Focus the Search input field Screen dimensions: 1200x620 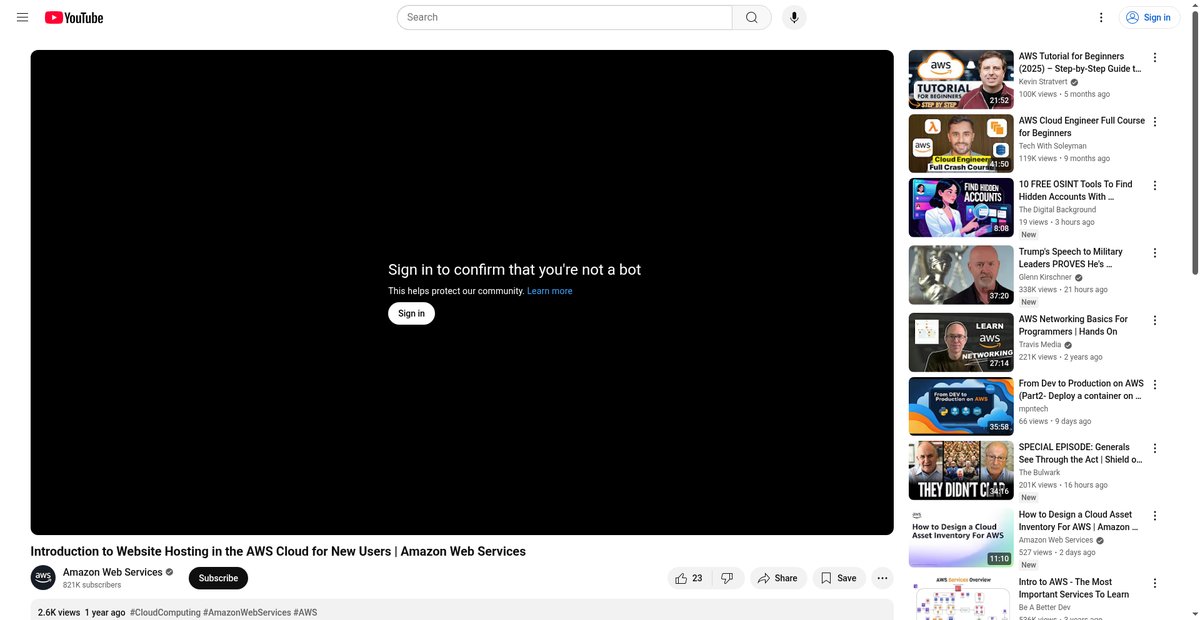565,17
